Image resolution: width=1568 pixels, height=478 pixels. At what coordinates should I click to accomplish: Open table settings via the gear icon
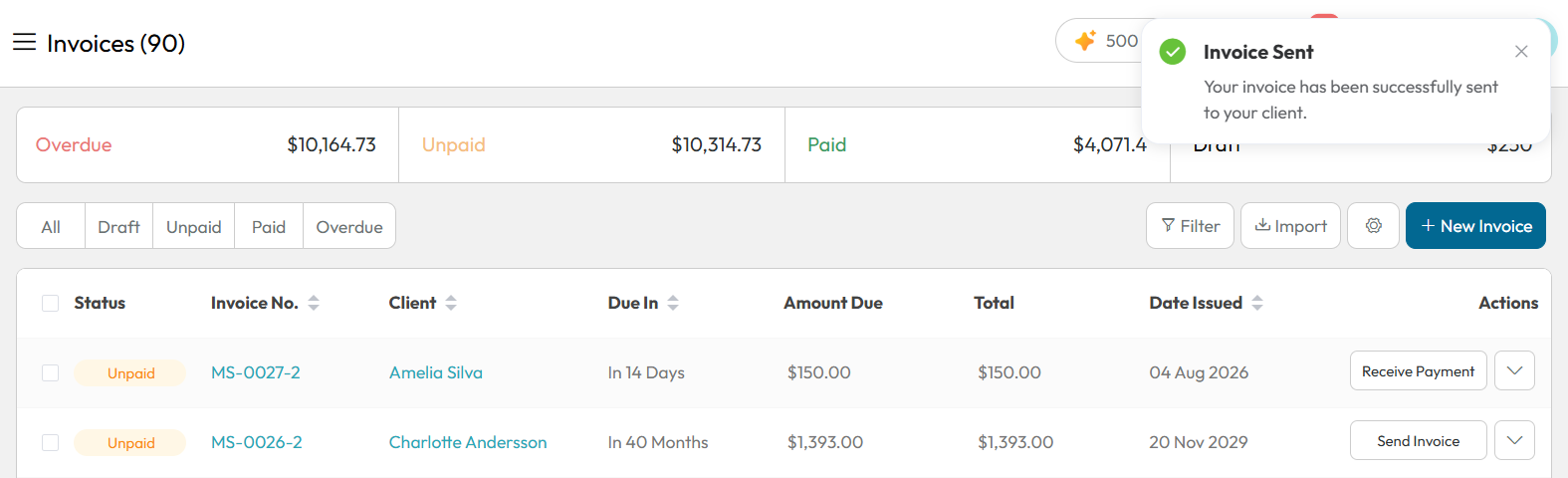[x=1374, y=226]
